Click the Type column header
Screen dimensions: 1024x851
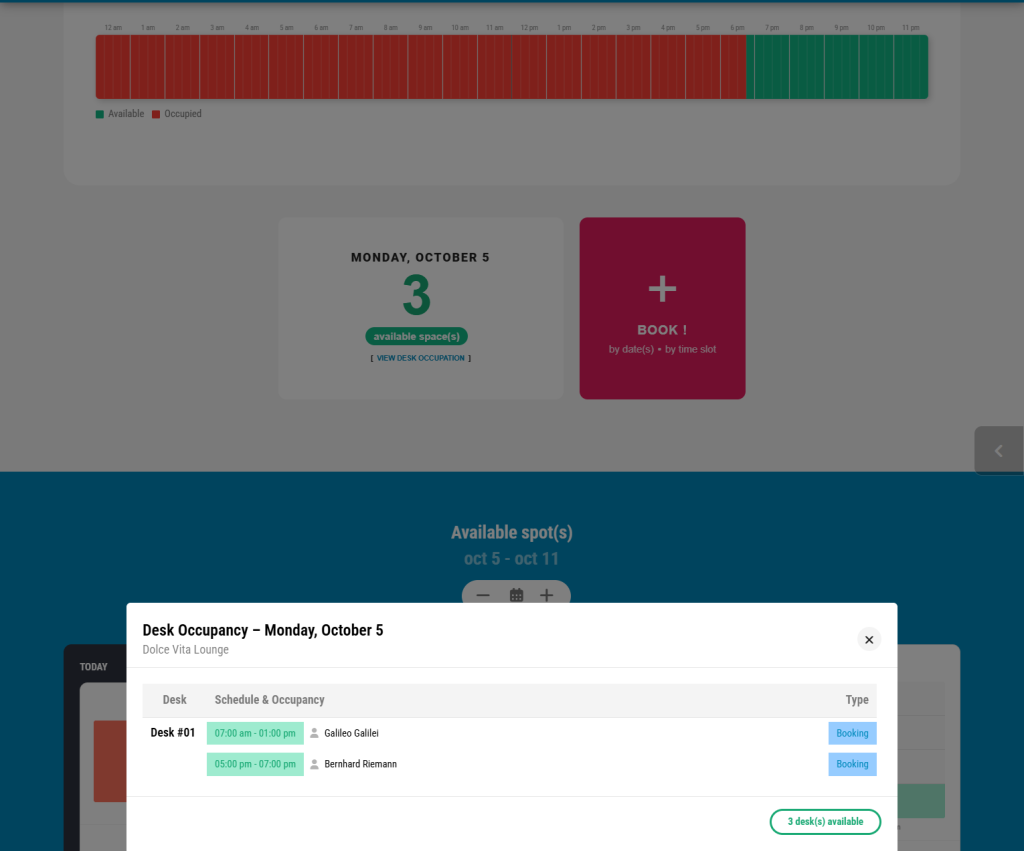coord(857,699)
